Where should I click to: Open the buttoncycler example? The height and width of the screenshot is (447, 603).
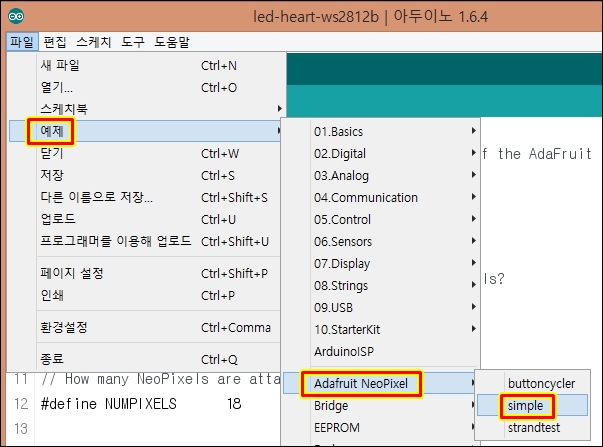pos(533,383)
